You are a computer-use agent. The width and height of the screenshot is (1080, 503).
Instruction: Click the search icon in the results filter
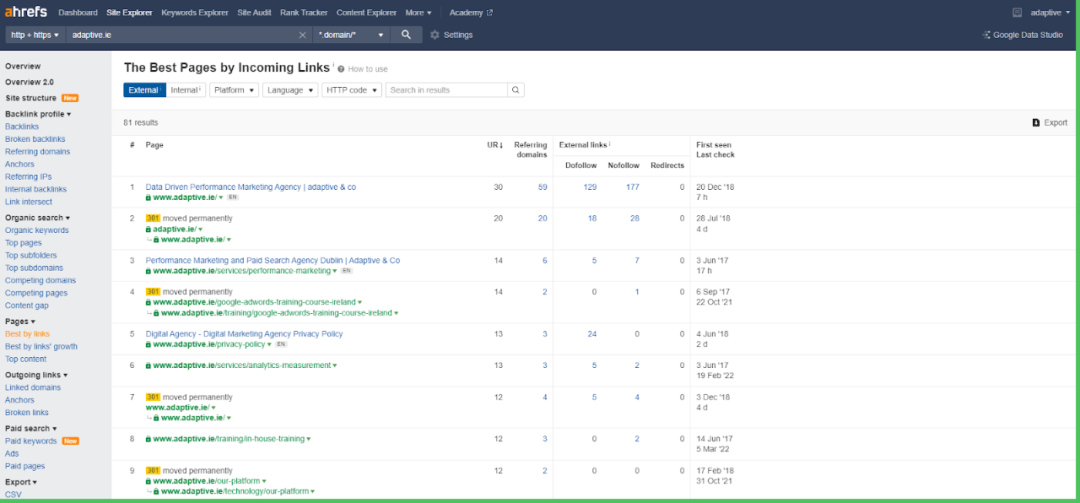(515, 90)
